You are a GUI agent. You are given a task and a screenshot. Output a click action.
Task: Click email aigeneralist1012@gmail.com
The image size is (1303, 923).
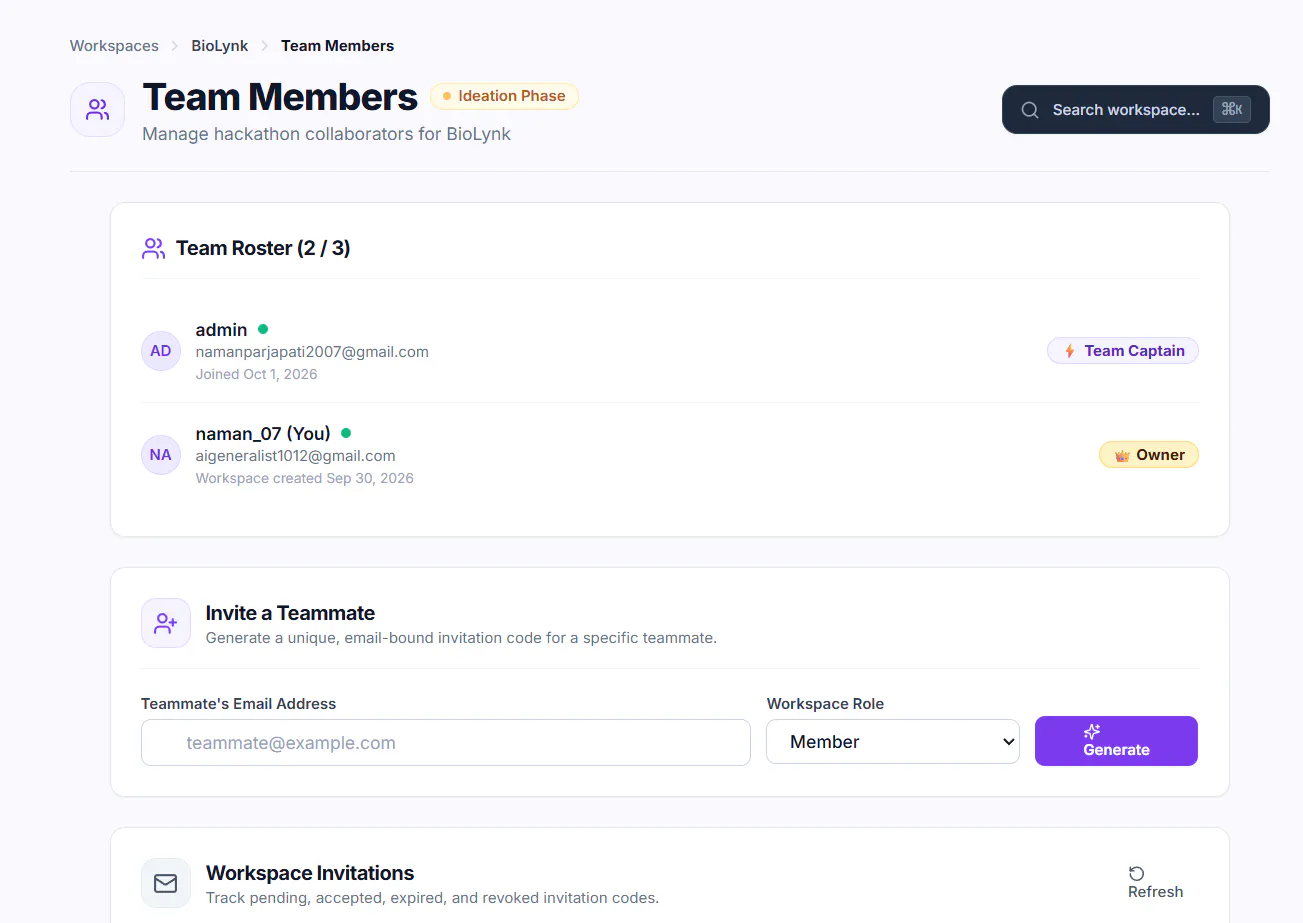click(296, 456)
